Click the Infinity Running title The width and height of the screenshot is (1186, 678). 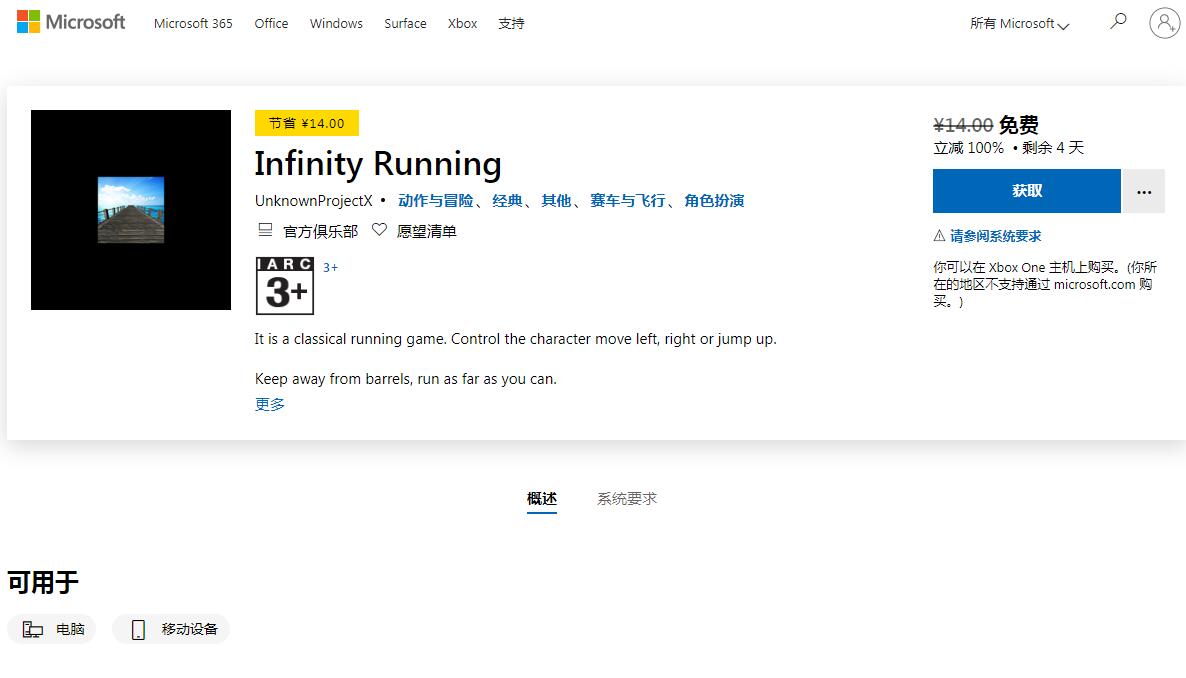(377, 164)
